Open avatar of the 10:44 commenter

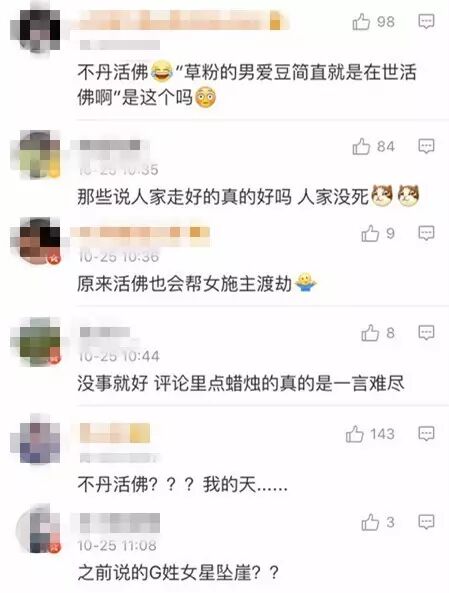coord(38,341)
